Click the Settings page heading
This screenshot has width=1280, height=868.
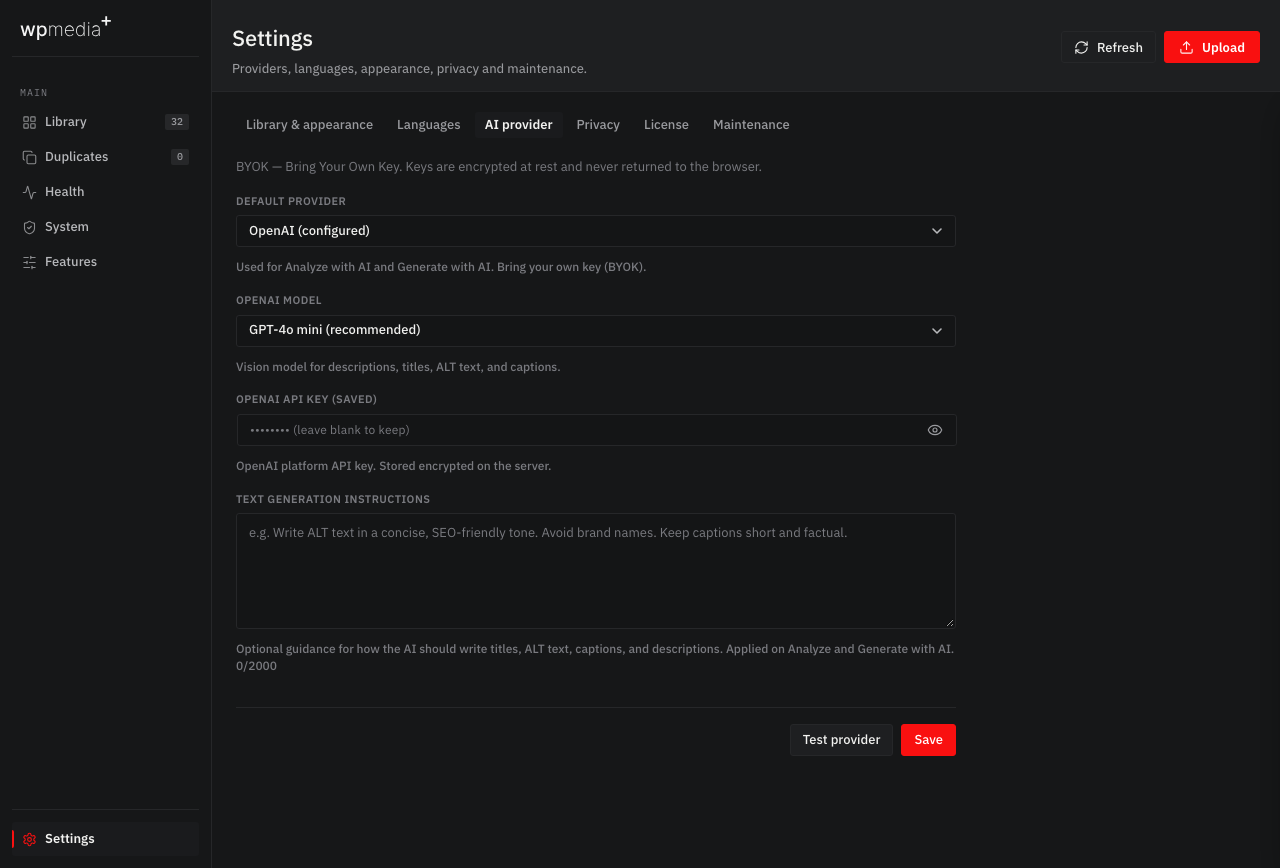272,39
